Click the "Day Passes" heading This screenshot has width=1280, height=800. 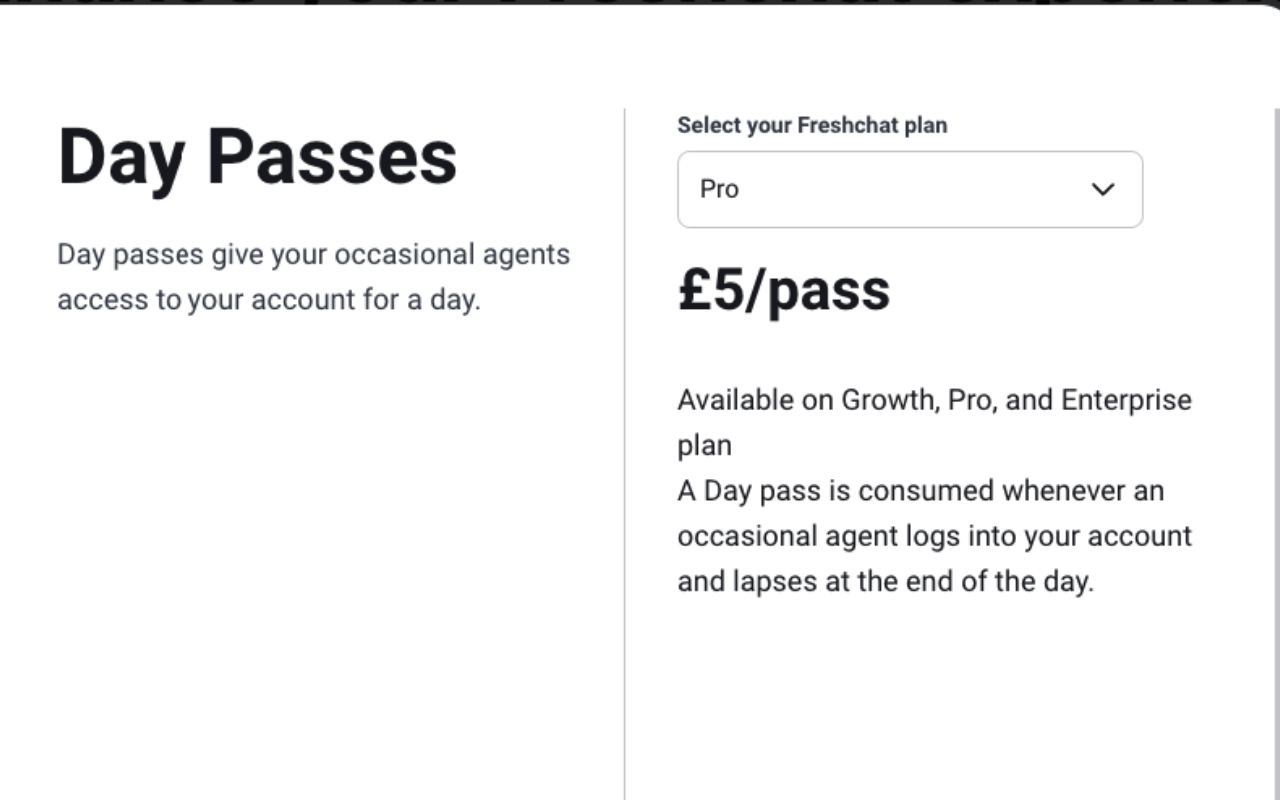pyautogui.click(x=257, y=157)
